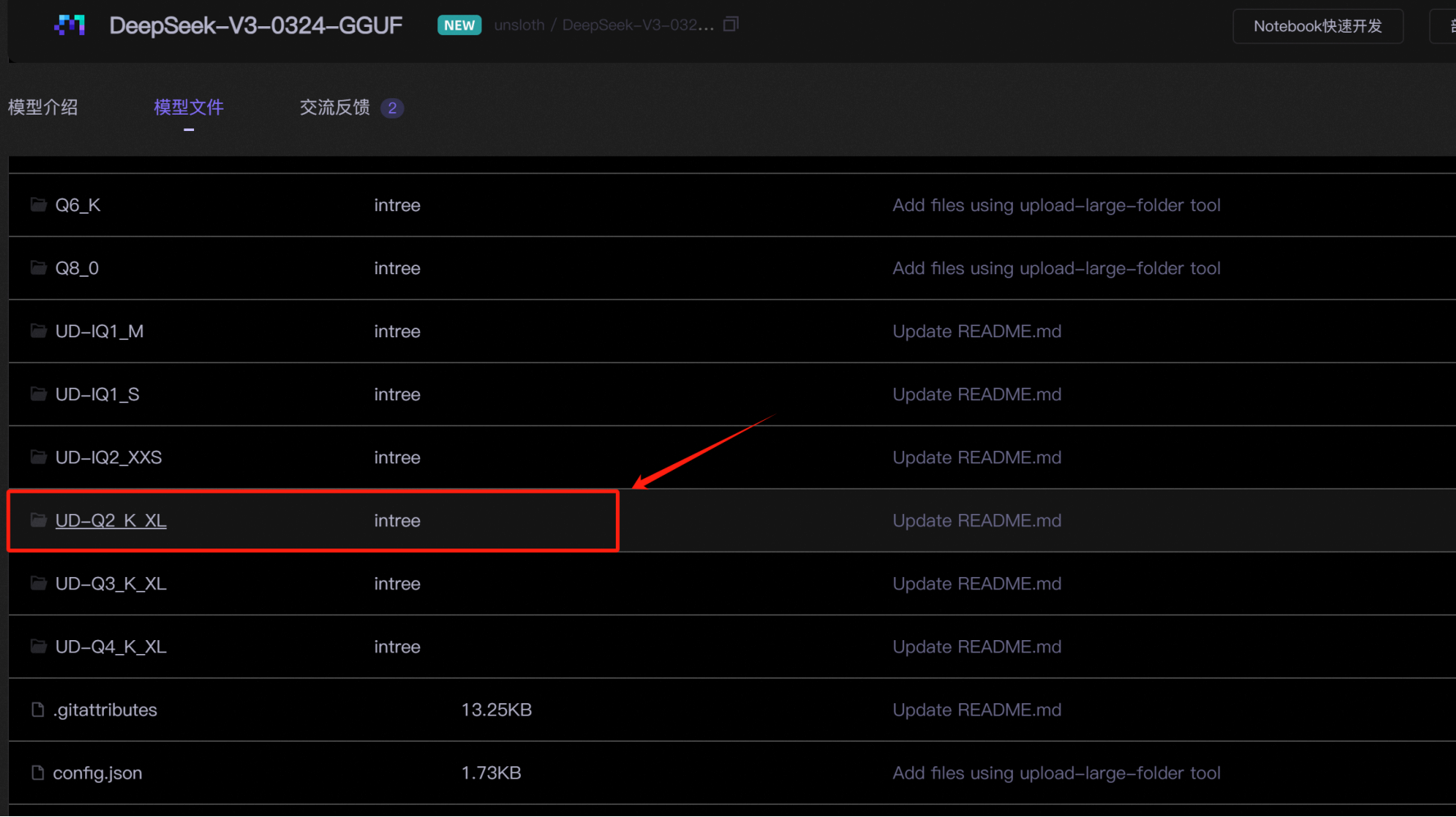This screenshot has width=1456, height=817.
Task: Click UD-IQ1_S row 'Update README.md' message
Action: coord(977,394)
